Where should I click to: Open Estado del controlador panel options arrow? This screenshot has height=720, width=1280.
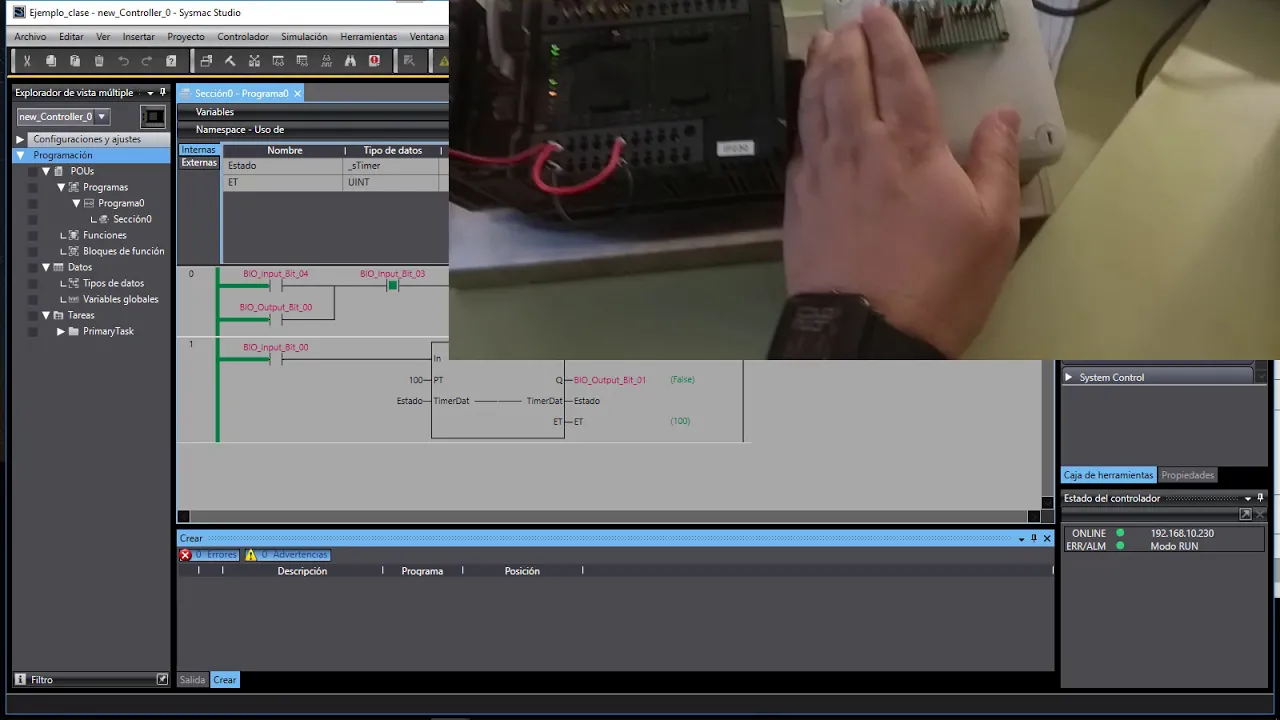1247,498
